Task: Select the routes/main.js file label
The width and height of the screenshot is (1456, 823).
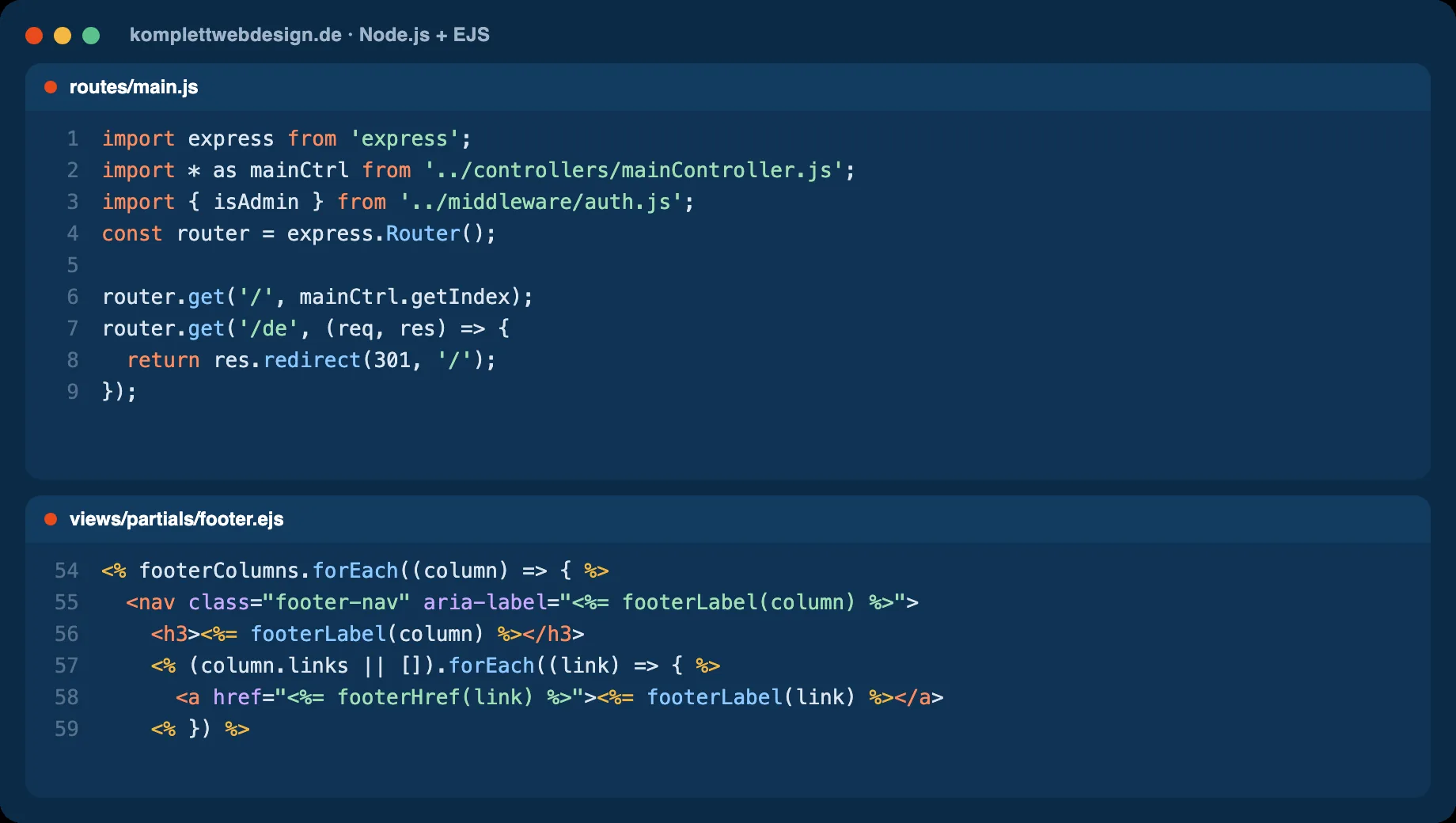Action: coord(134,87)
